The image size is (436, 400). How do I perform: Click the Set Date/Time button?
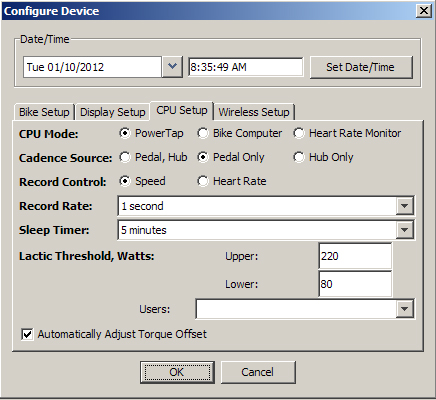(x=361, y=67)
